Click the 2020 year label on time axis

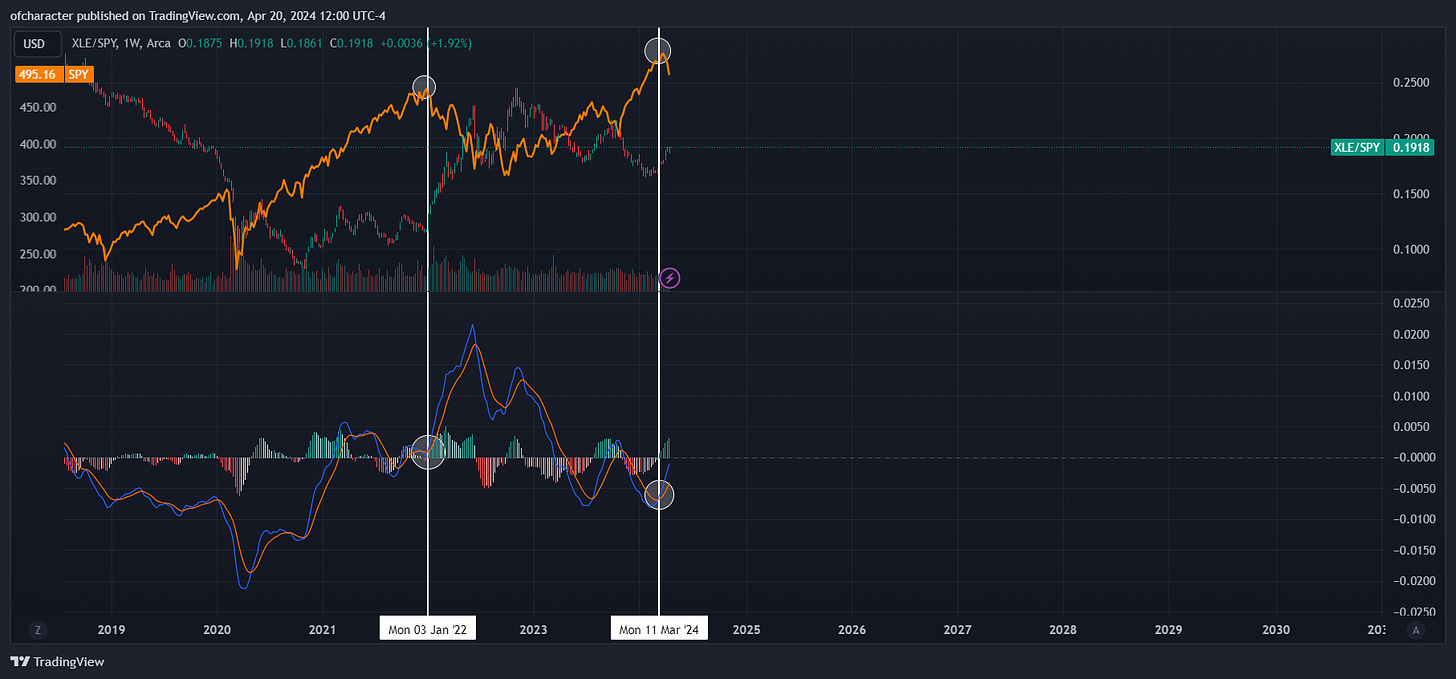point(217,630)
